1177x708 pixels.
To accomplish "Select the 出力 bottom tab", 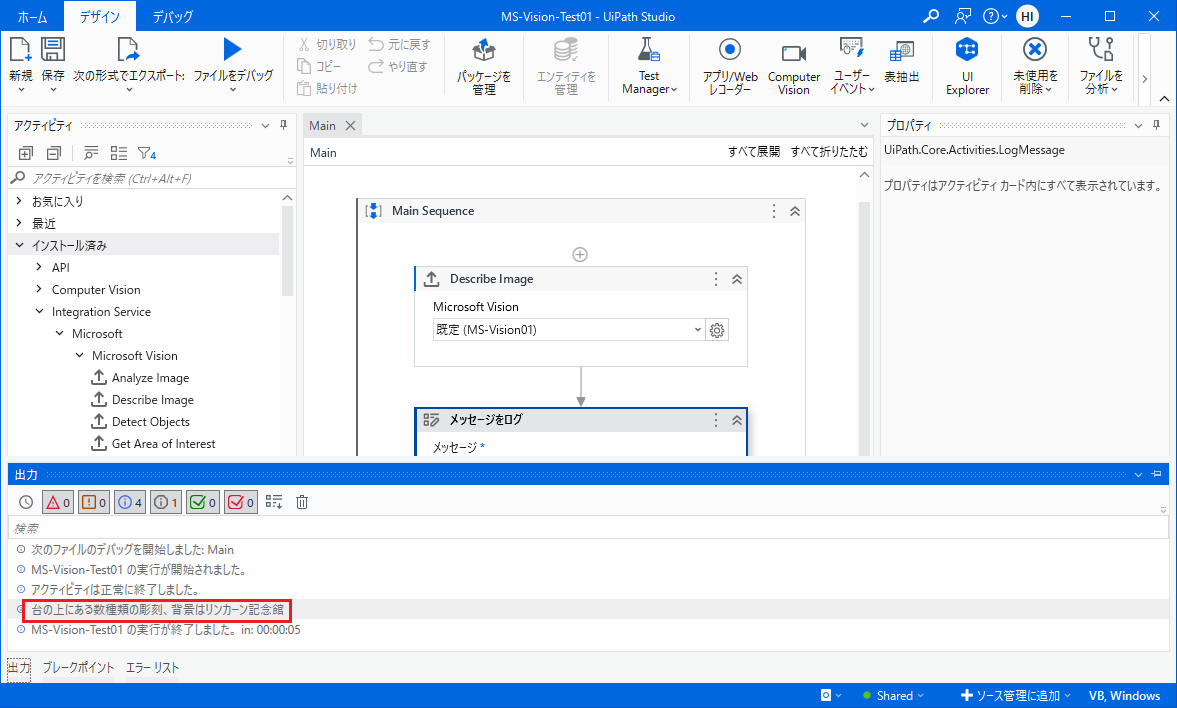I will (20, 667).
